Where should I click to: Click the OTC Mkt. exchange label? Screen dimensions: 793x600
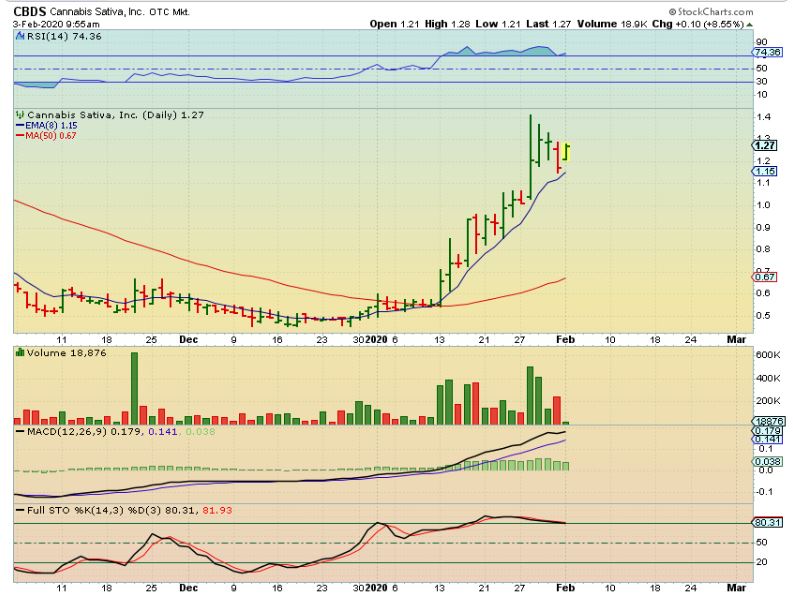coord(169,12)
